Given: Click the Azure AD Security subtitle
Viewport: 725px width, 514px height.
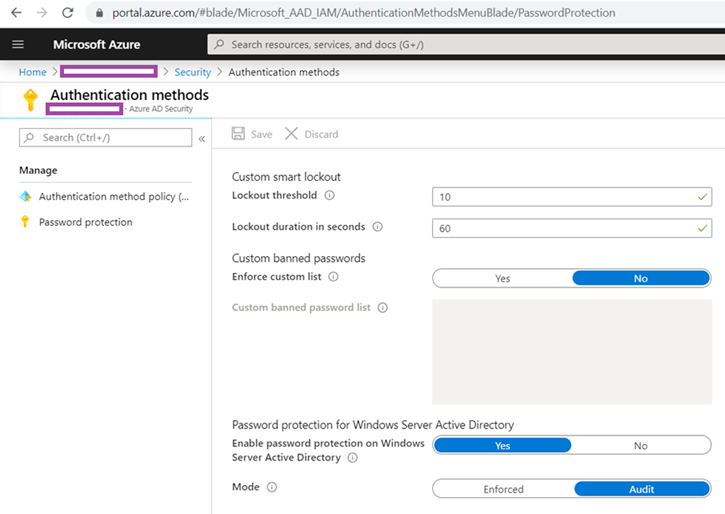Looking at the screenshot, I should 161,109.
